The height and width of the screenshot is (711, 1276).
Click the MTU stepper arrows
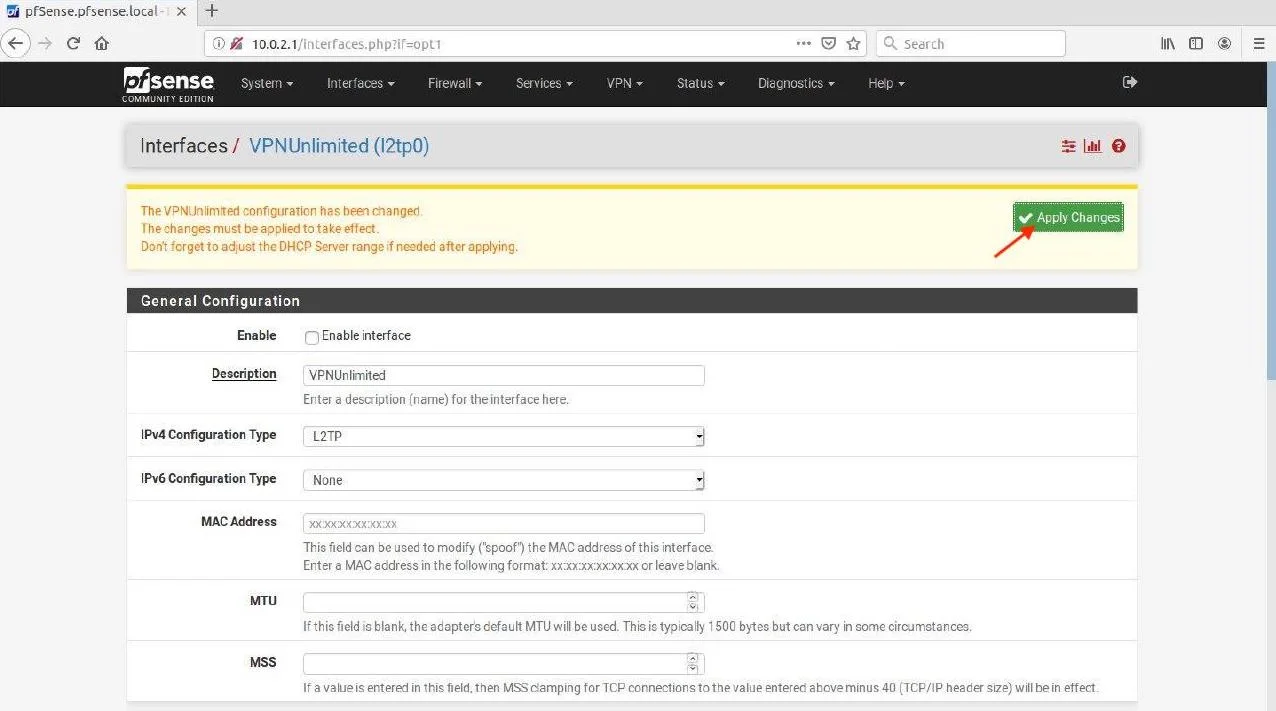click(x=692, y=602)
